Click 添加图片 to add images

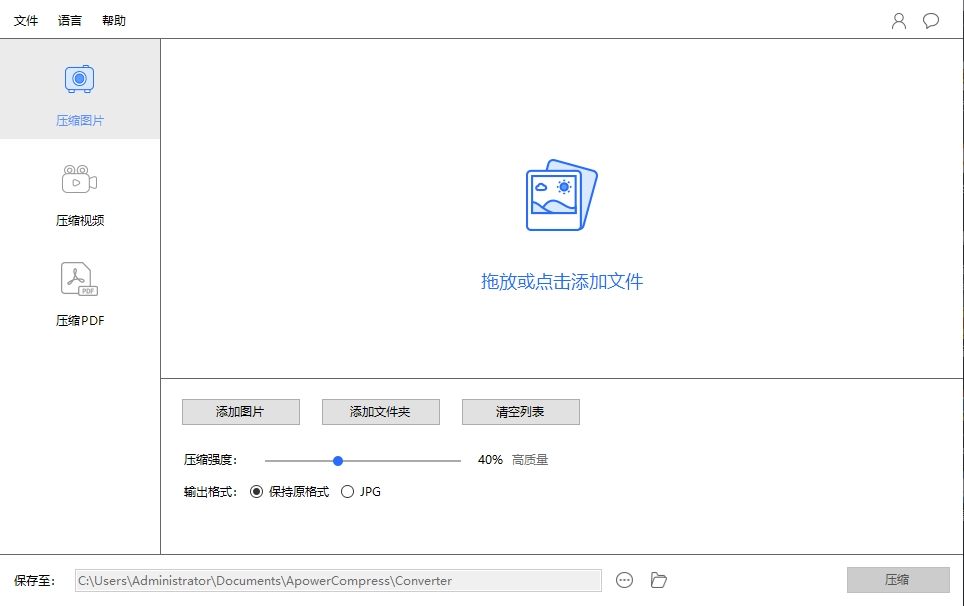point(240,411)
